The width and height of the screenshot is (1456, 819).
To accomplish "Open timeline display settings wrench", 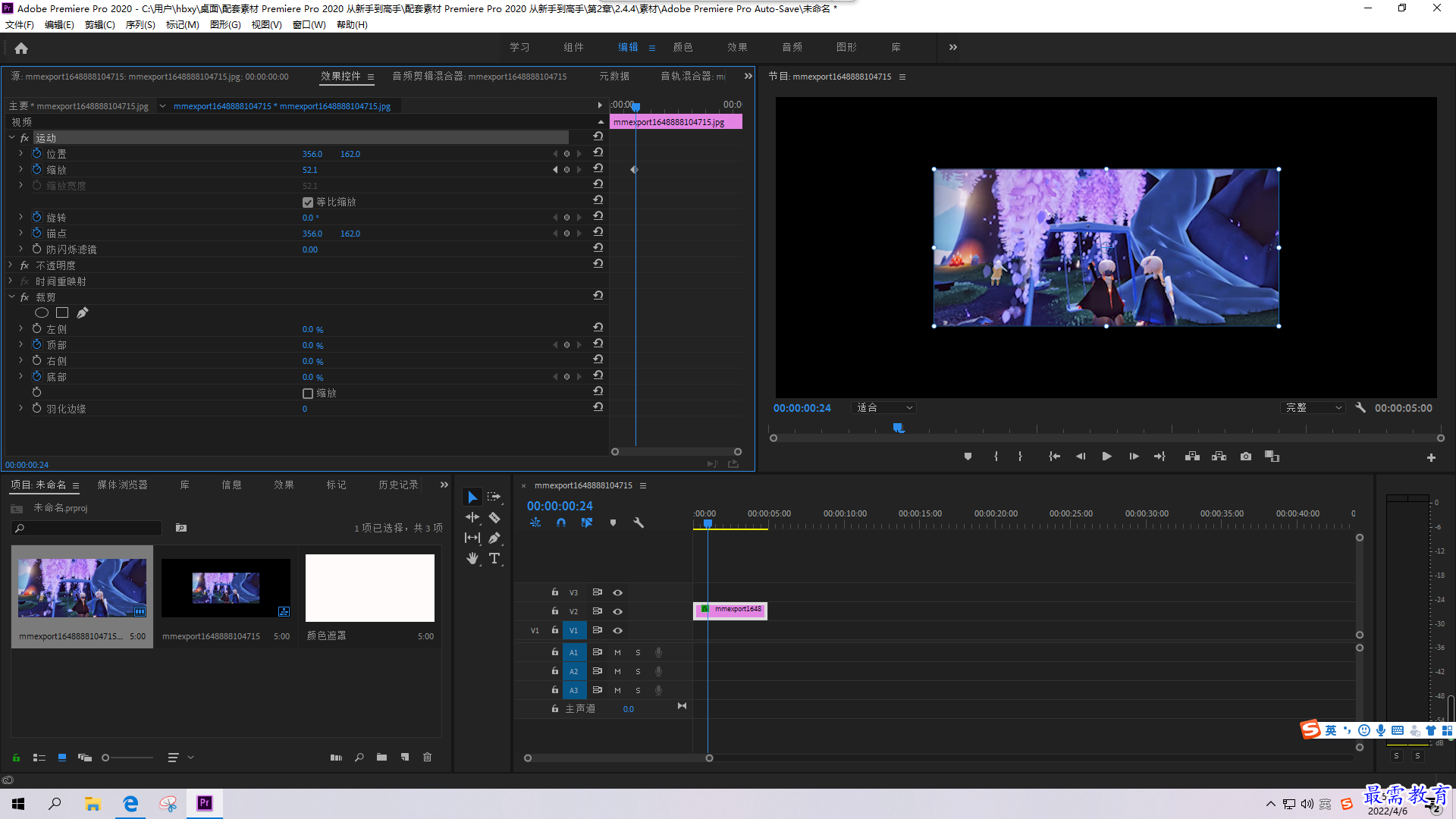I will (639, 522).
